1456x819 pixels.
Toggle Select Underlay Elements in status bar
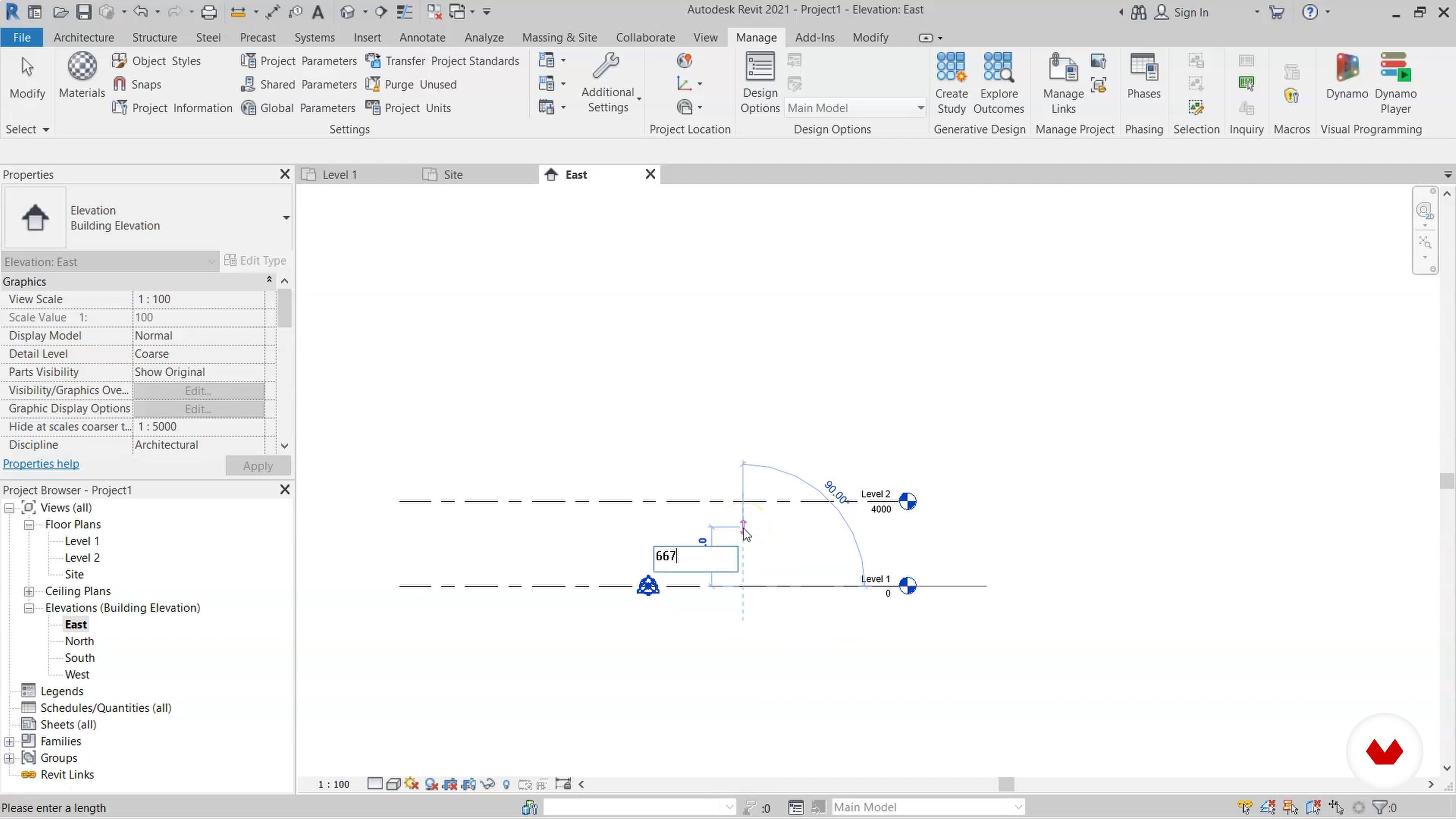click(1268, 808)
